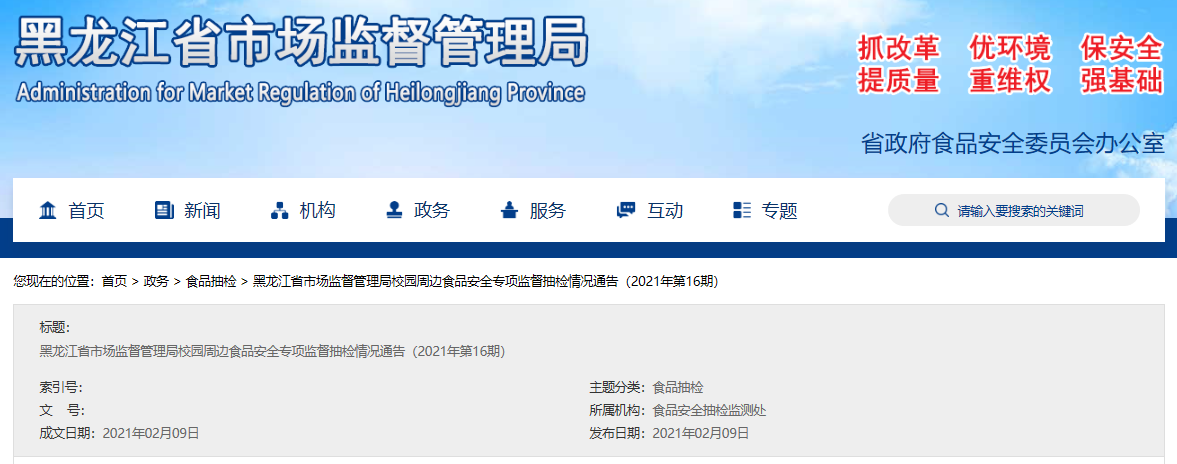Open the 专题 navigation menu item
Screen dimensions: 1177x464
coord(780,210)
